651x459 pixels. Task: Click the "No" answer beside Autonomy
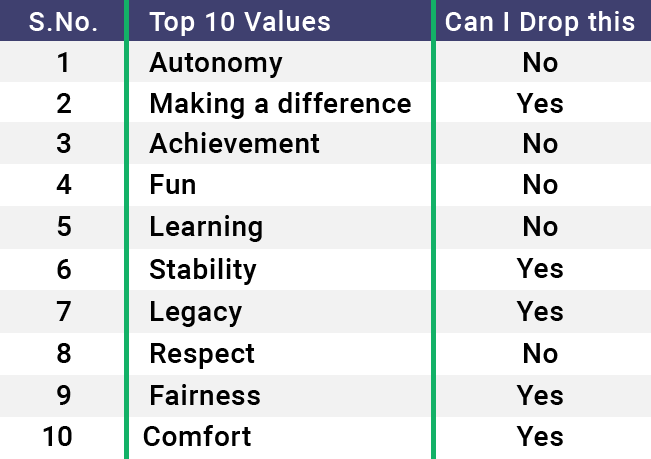(540, 63)
